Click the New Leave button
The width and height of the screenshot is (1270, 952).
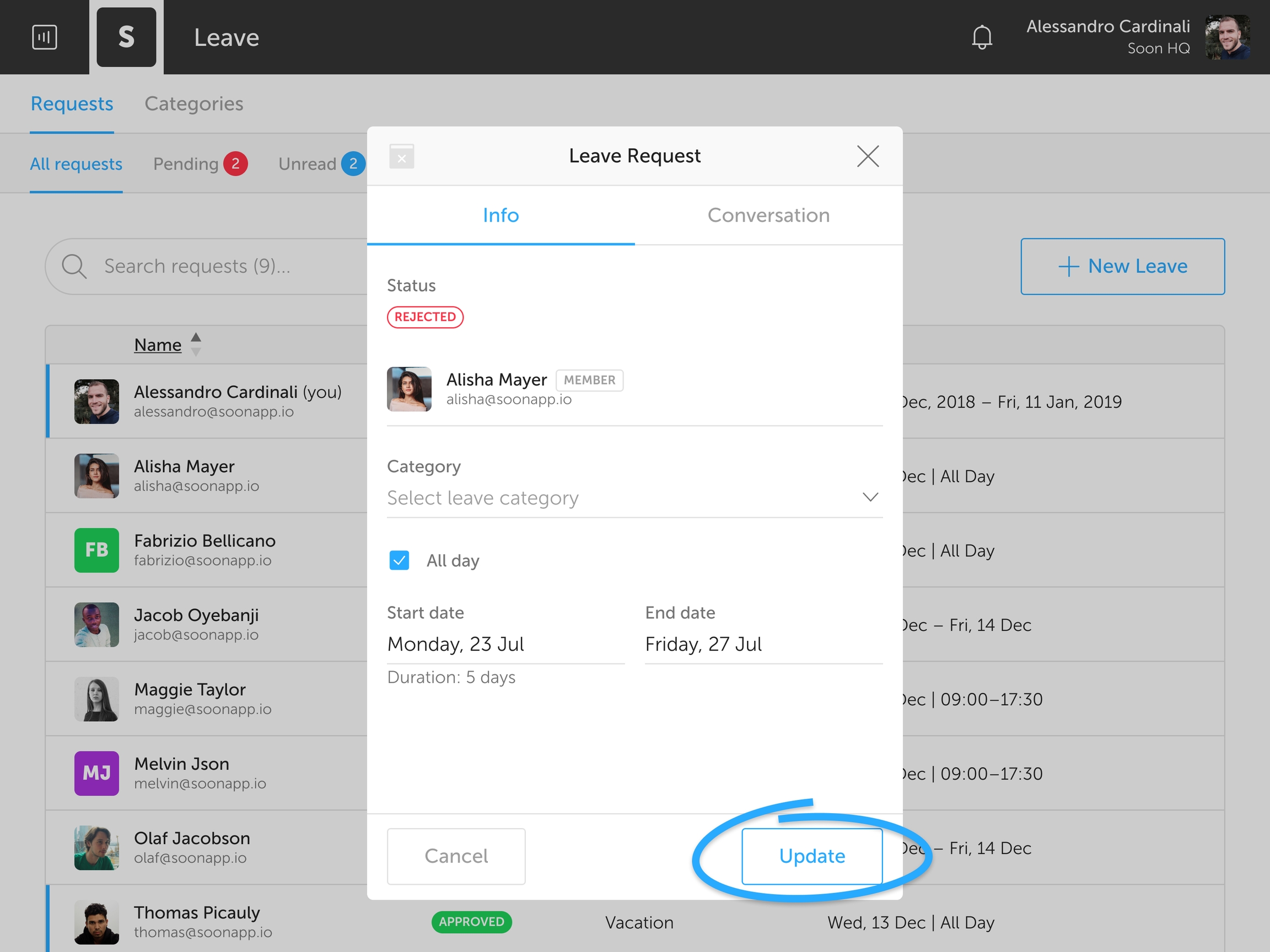1122,266
